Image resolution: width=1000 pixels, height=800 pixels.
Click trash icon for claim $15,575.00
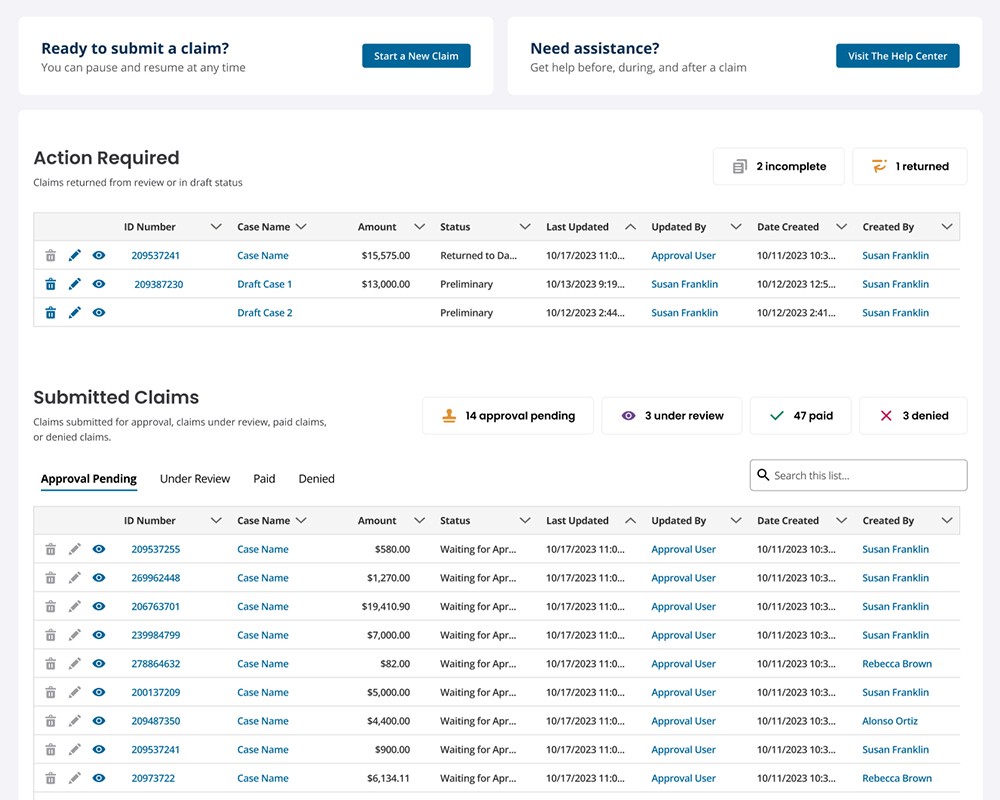50,255
